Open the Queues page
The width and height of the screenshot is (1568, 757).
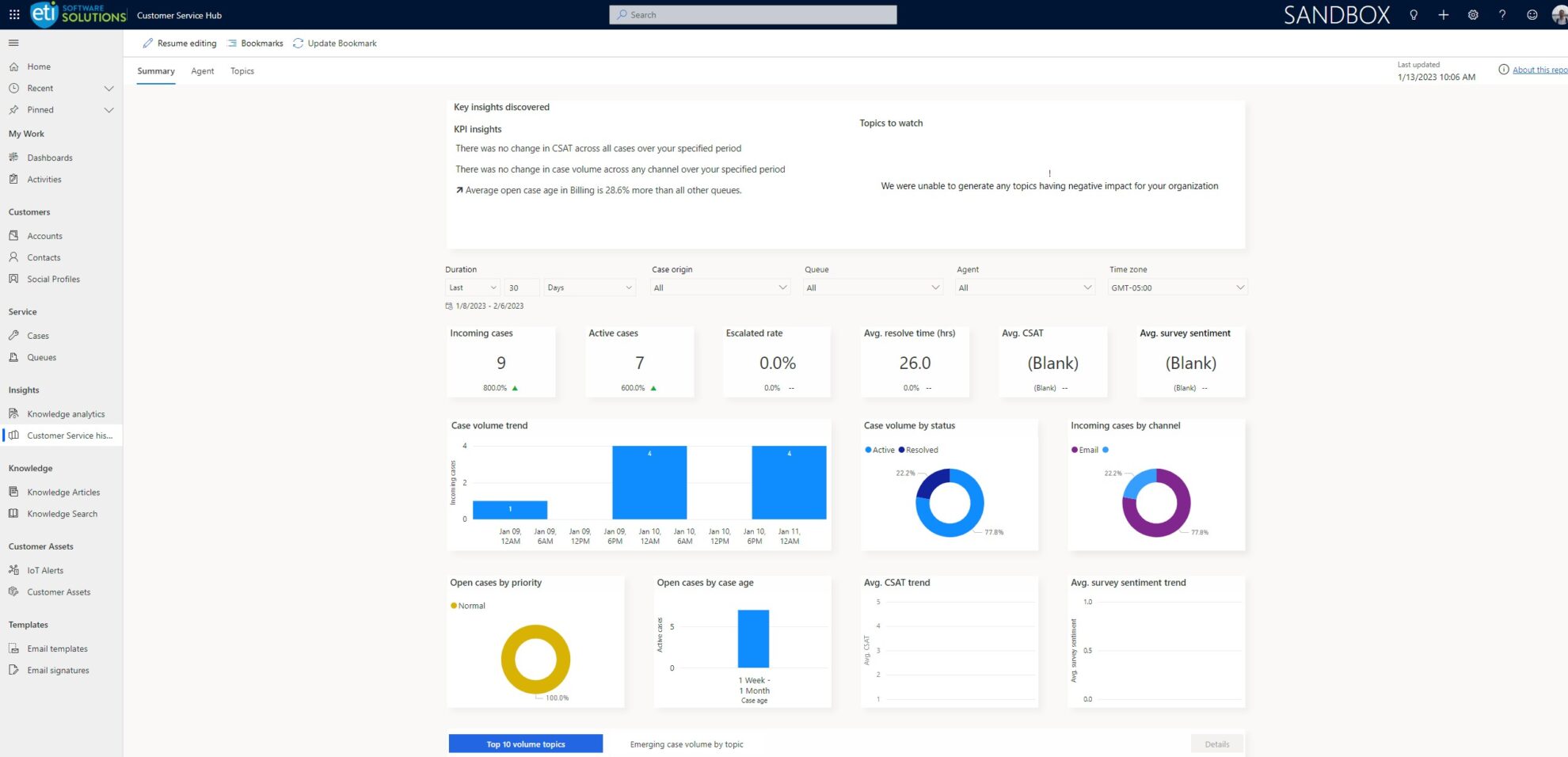(41, 357)
